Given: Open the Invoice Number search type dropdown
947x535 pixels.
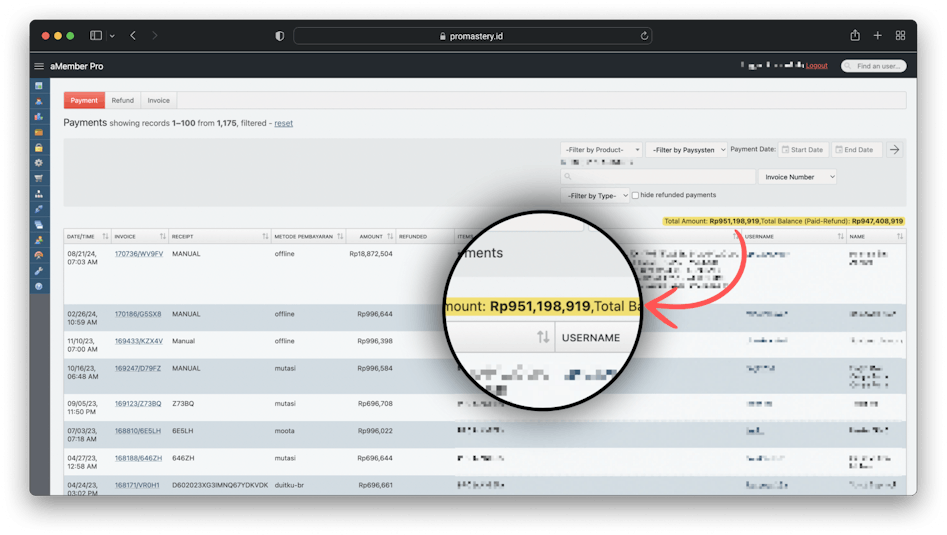Looking at the screenshot, I should tap(797, 177).
